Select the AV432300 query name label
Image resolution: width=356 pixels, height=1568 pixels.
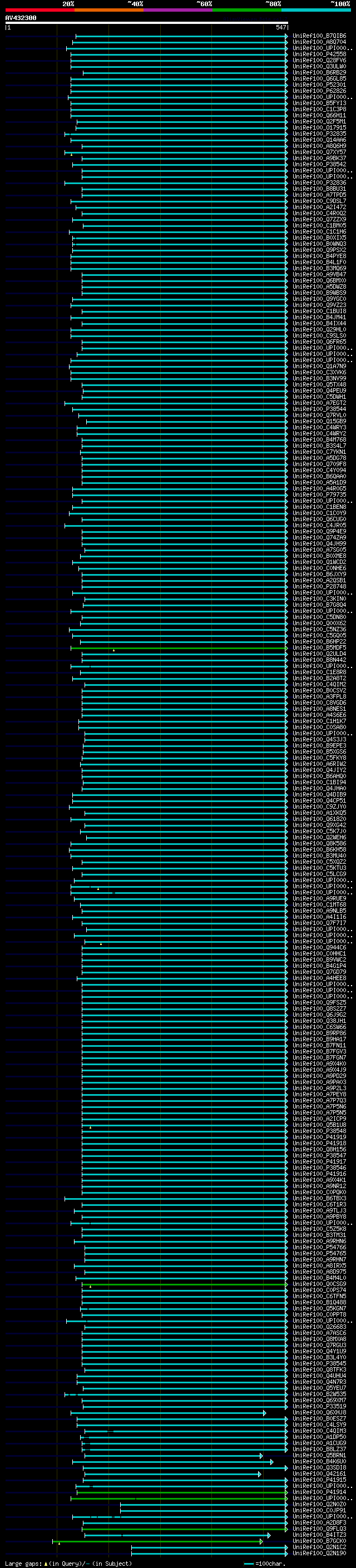point(21,18)
